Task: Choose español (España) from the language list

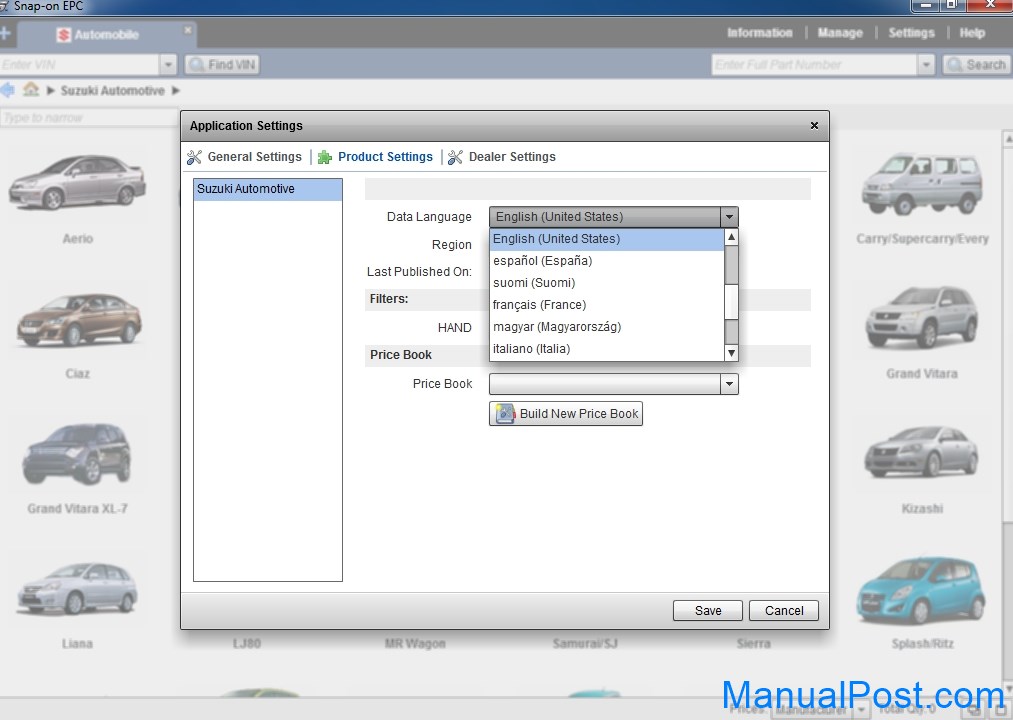Action: click(x=607, y=261)
